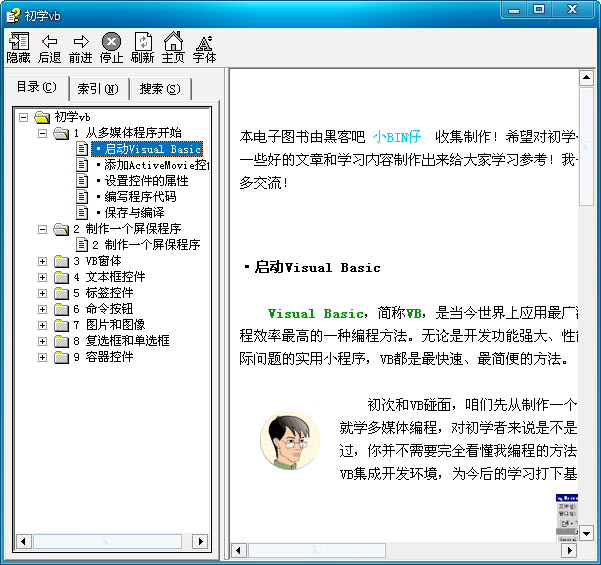This screenshot has height=565, width=601.
Task: Expand chapter 3 VB窗体
Action: coord(43,261)
